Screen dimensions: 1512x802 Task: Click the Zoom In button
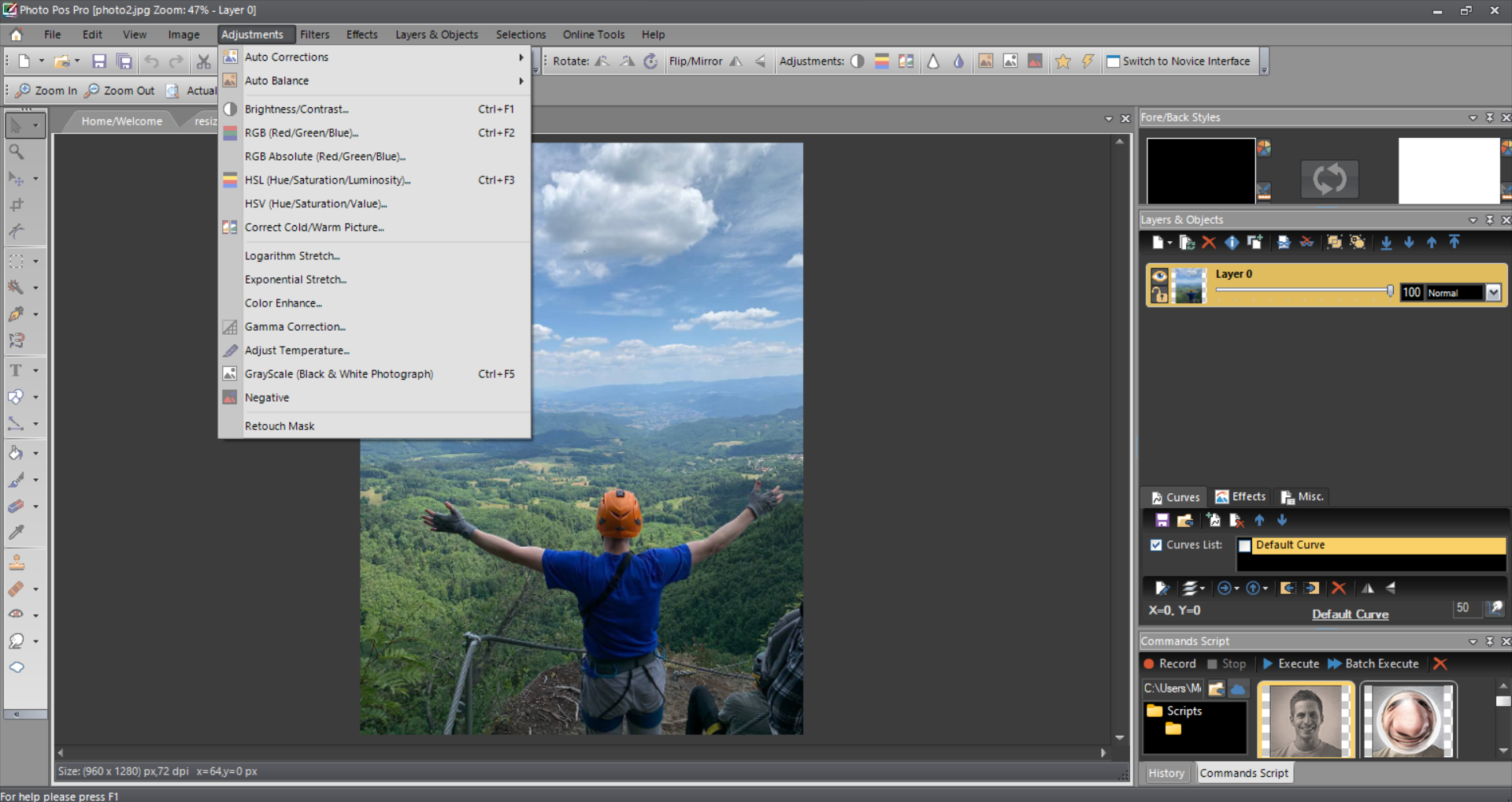(47, 91)
